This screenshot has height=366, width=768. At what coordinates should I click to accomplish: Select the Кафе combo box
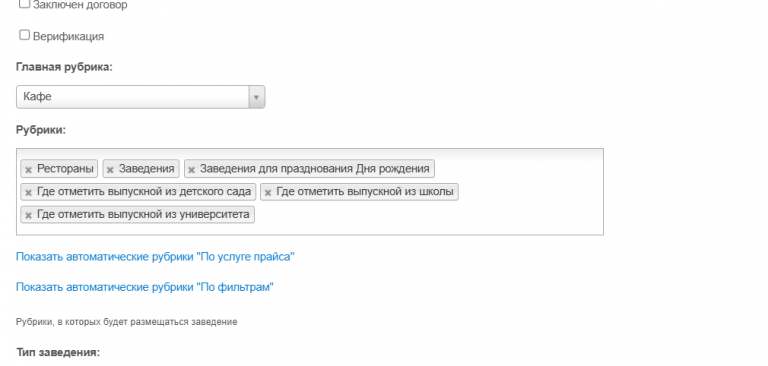pyautogui.click(x=141, y=97)
